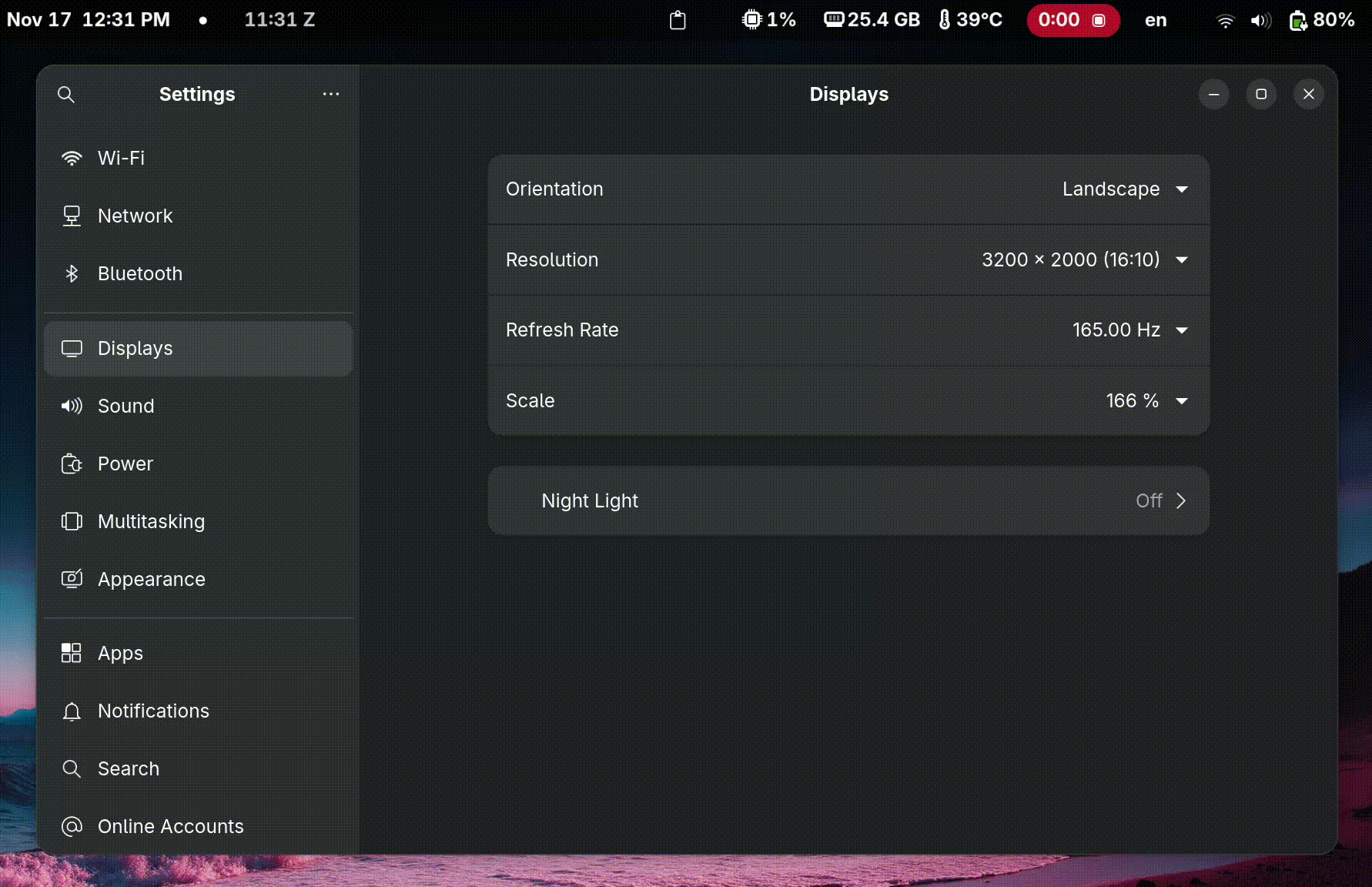Click the temperature indicator showing 39°C

coord(970,20)
